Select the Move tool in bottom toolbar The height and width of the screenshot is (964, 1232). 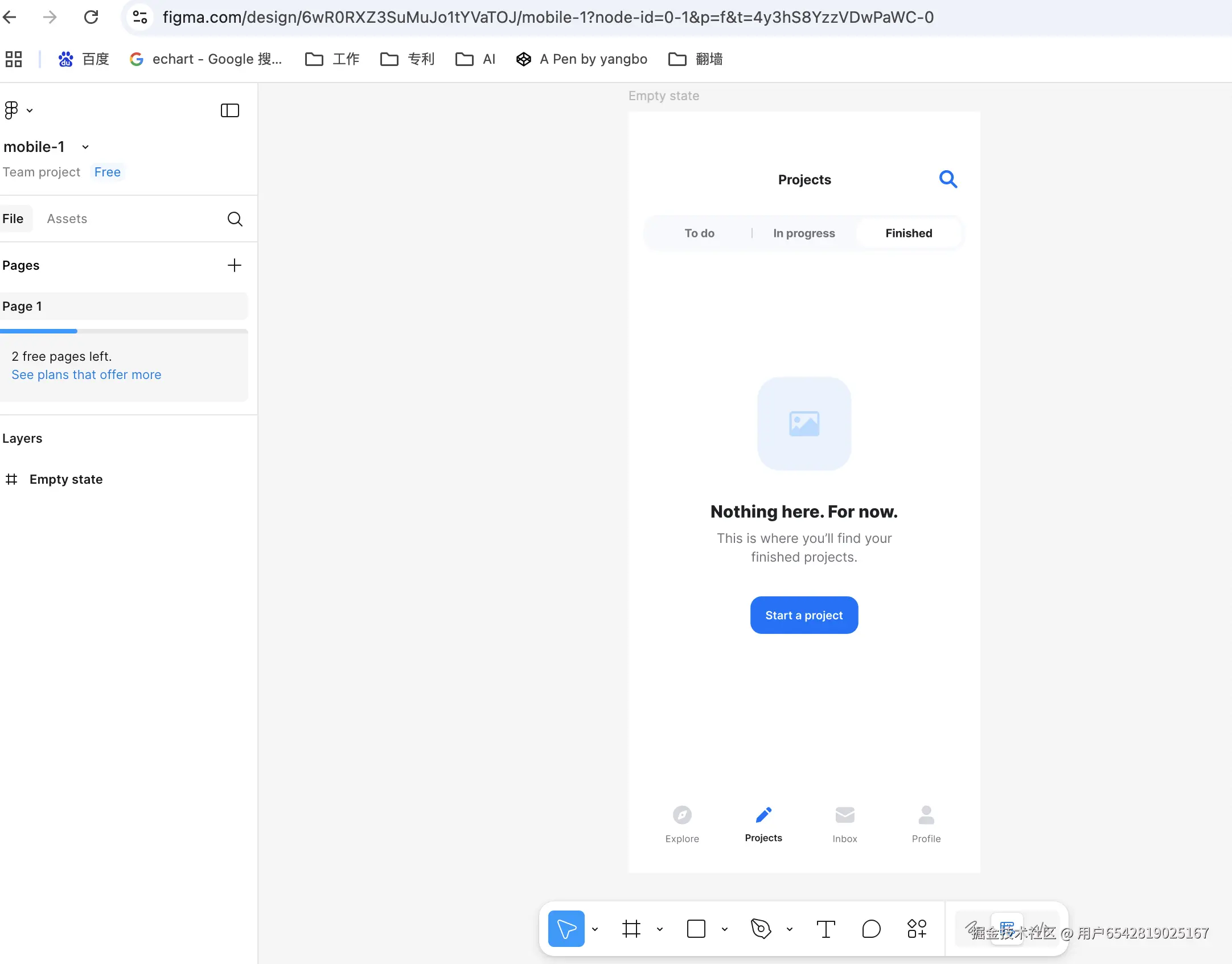(566, 929)
